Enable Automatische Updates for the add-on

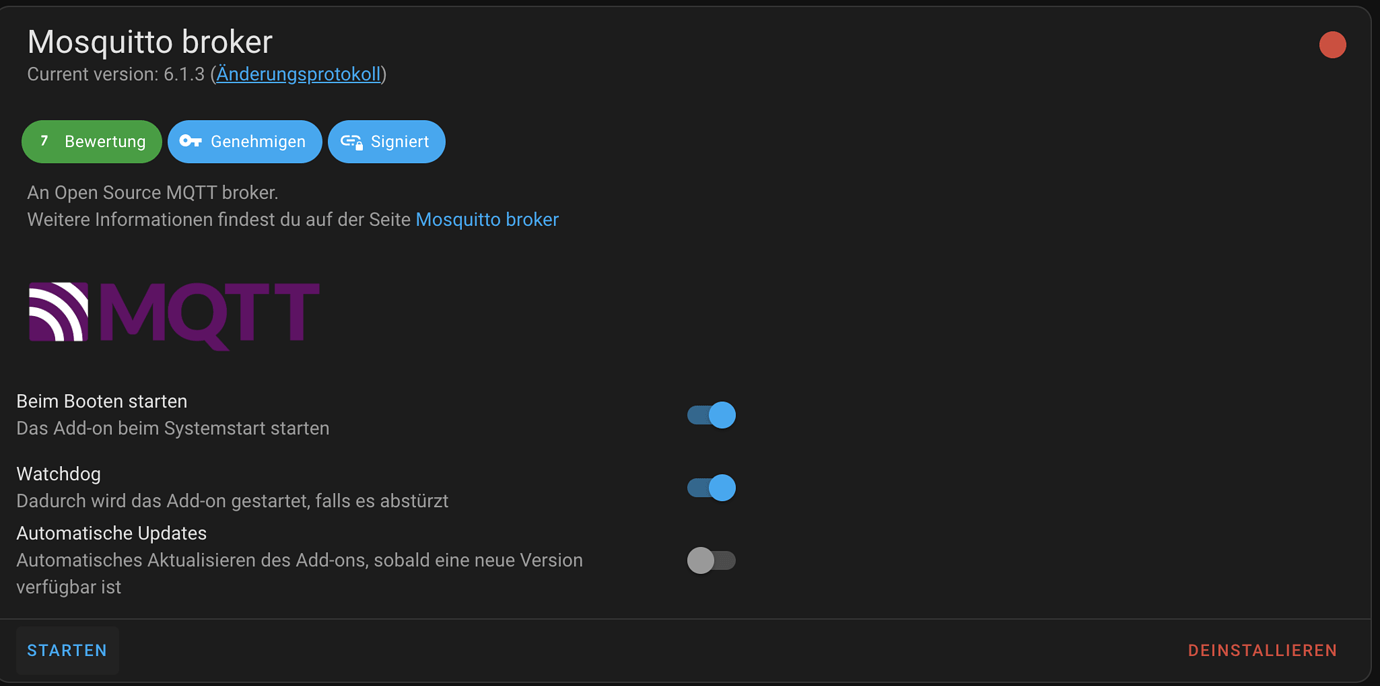click(710, 560)
